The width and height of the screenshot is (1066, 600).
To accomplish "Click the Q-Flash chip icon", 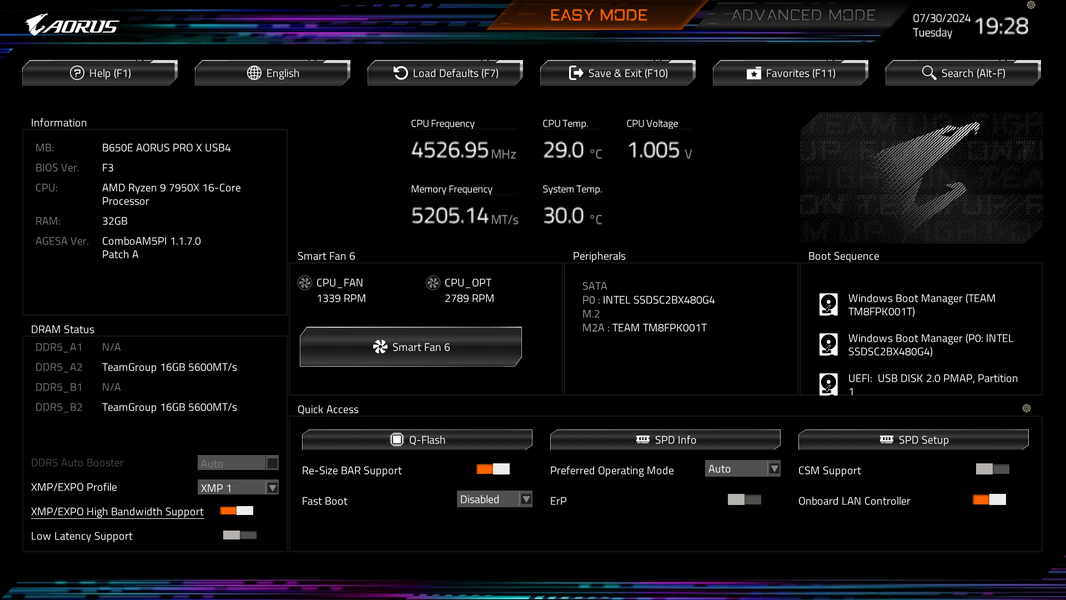I will [397, 440].
